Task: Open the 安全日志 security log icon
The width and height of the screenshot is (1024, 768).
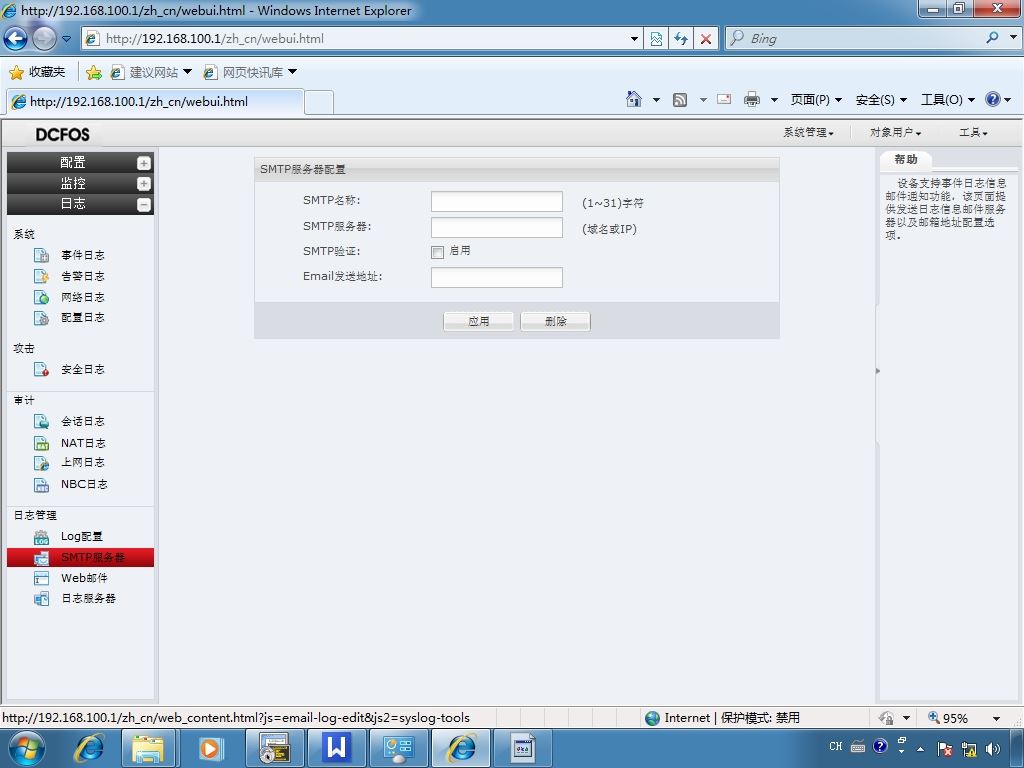Action: (x=41, y=370)
